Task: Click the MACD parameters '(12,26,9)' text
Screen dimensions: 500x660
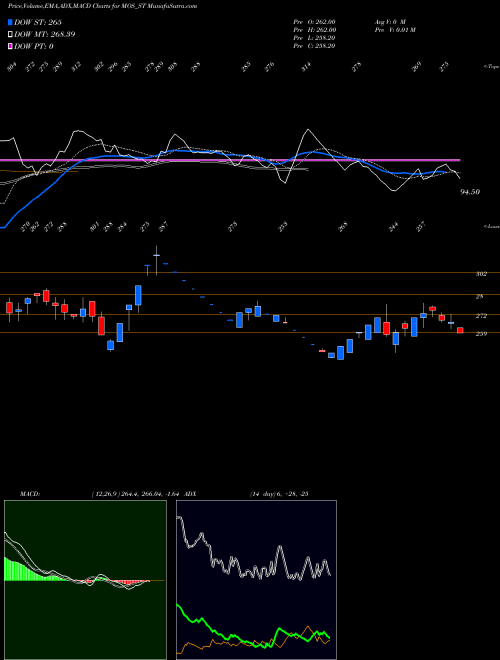Action: [x=105, y=494]
